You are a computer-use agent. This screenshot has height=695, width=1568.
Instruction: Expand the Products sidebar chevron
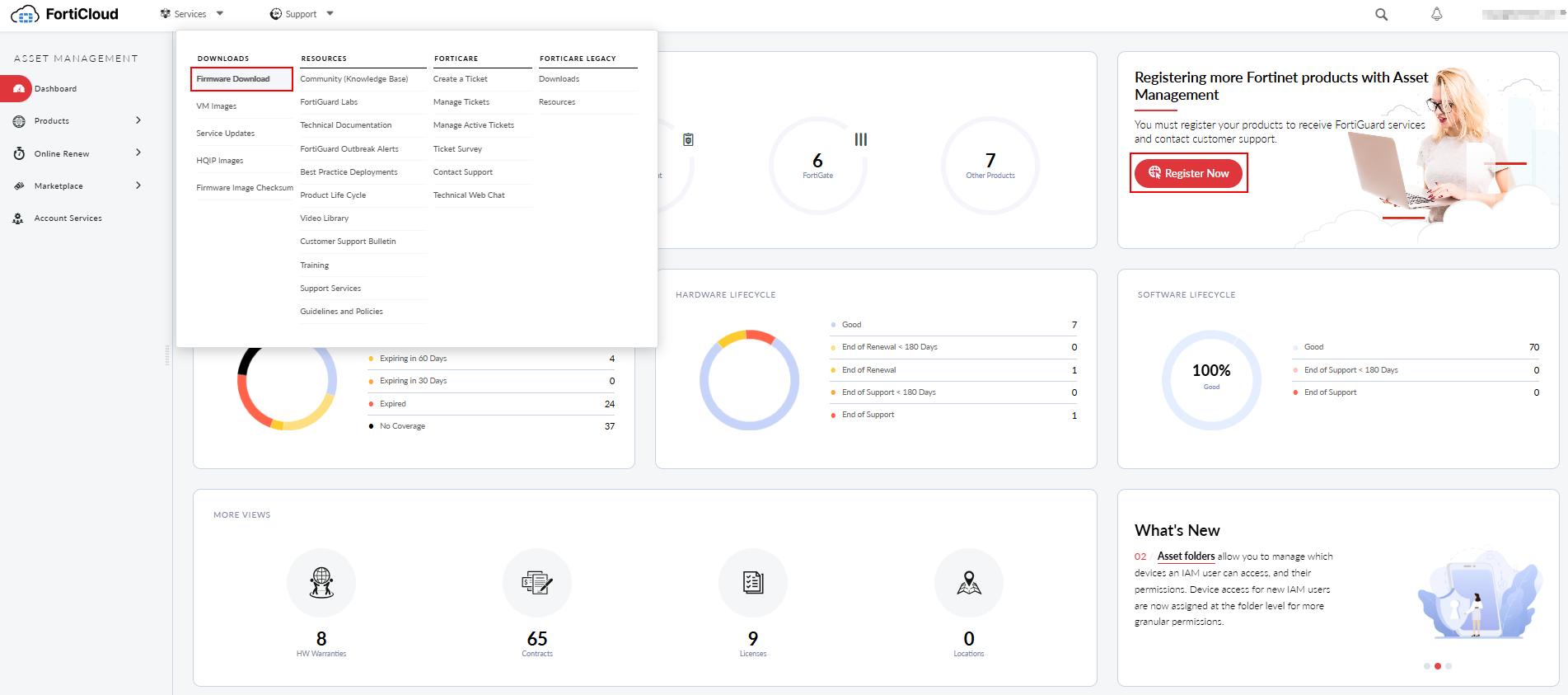138,120
